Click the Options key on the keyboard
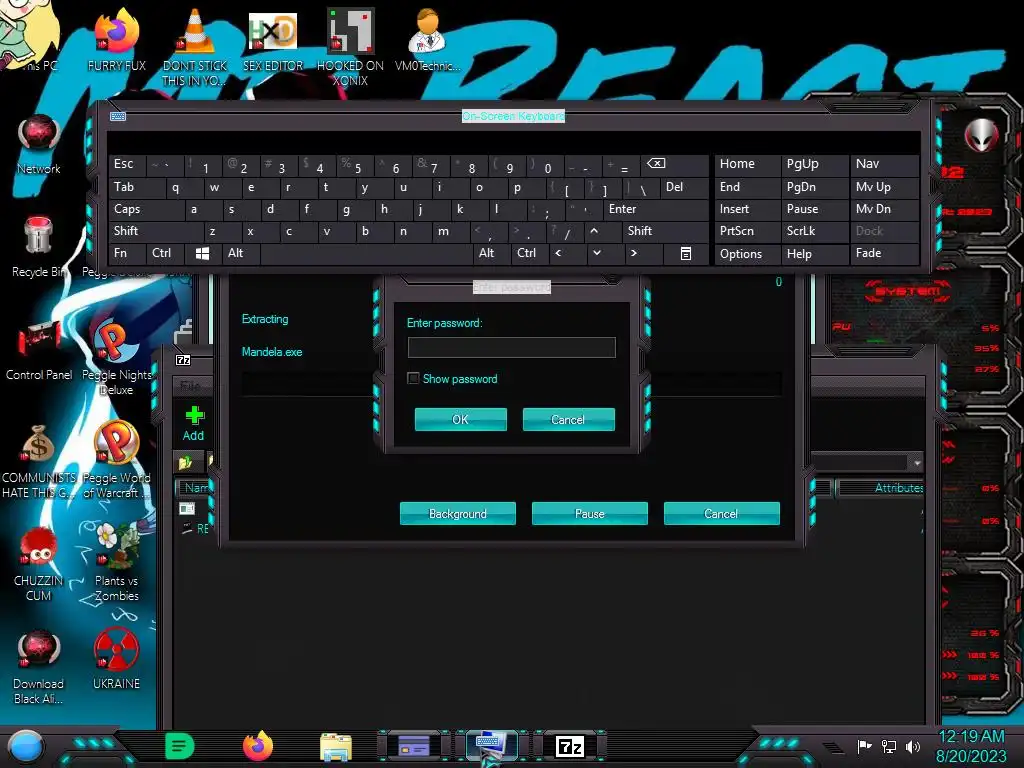Viewport: 1024px width, 768px height. tap(747, 253)
